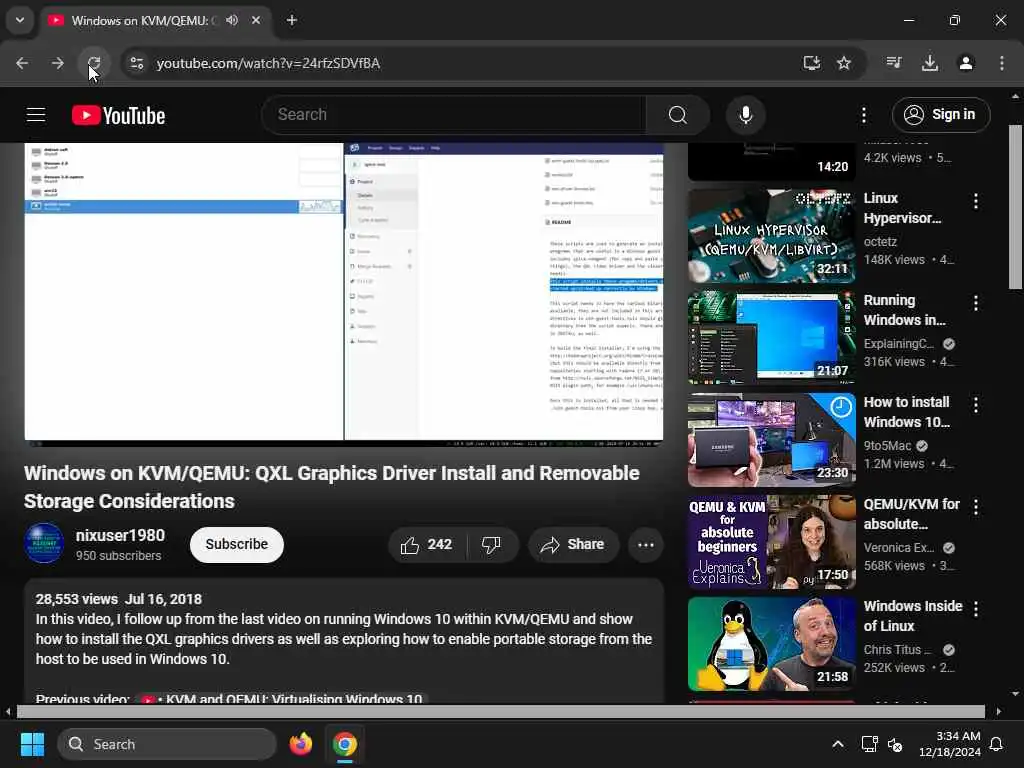1024x768 pixels.
Task: Go back with the browser back arrow
Action: (22, 63)
